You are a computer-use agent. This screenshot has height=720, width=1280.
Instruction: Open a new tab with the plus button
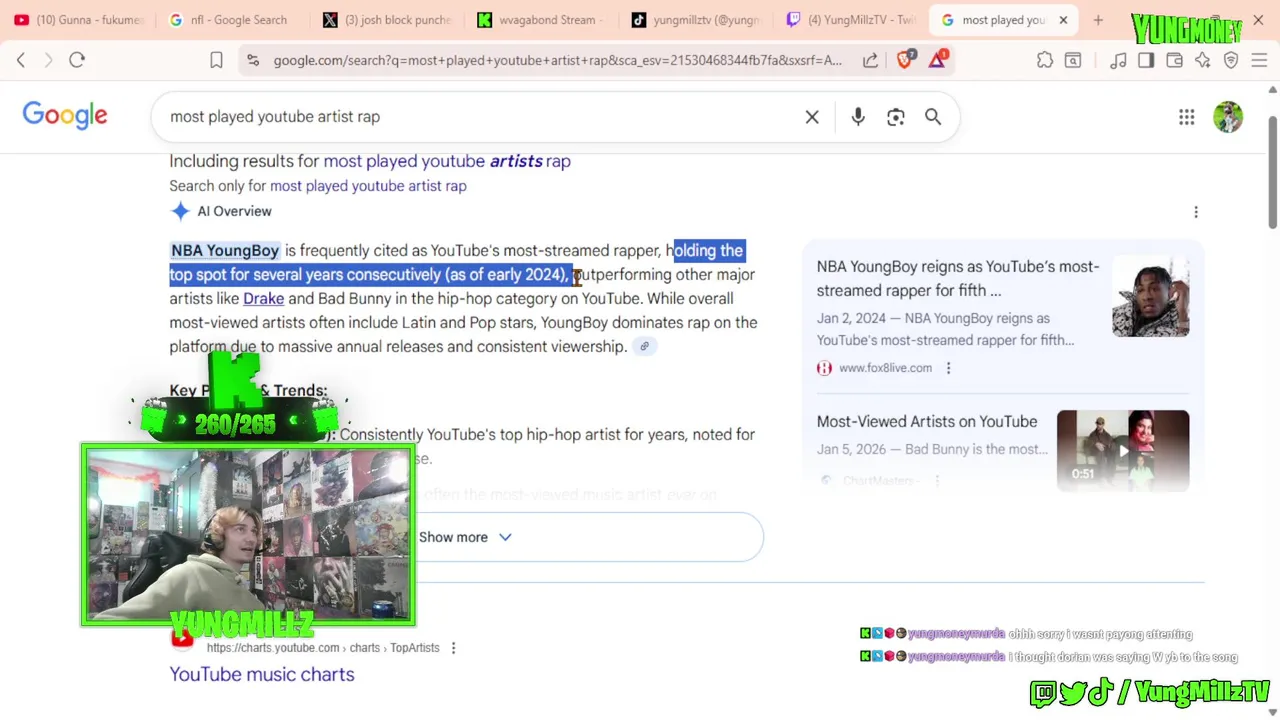click(x=1098, y=20)
